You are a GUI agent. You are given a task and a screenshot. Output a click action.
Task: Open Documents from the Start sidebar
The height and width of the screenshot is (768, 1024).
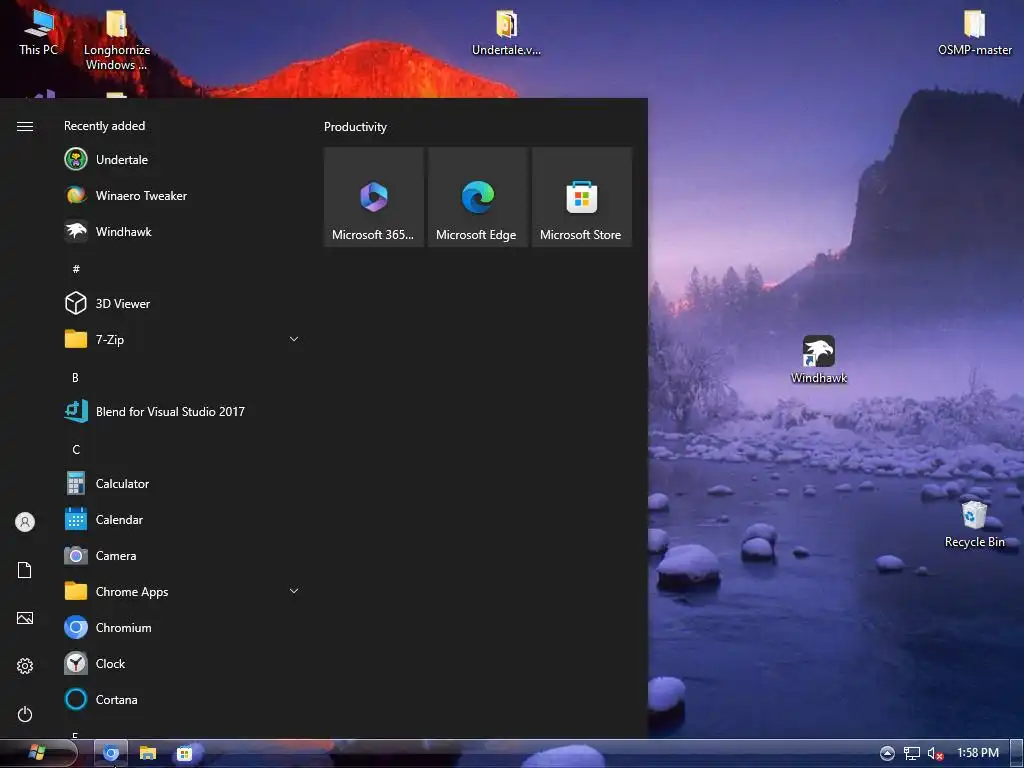tap(25, 570)
